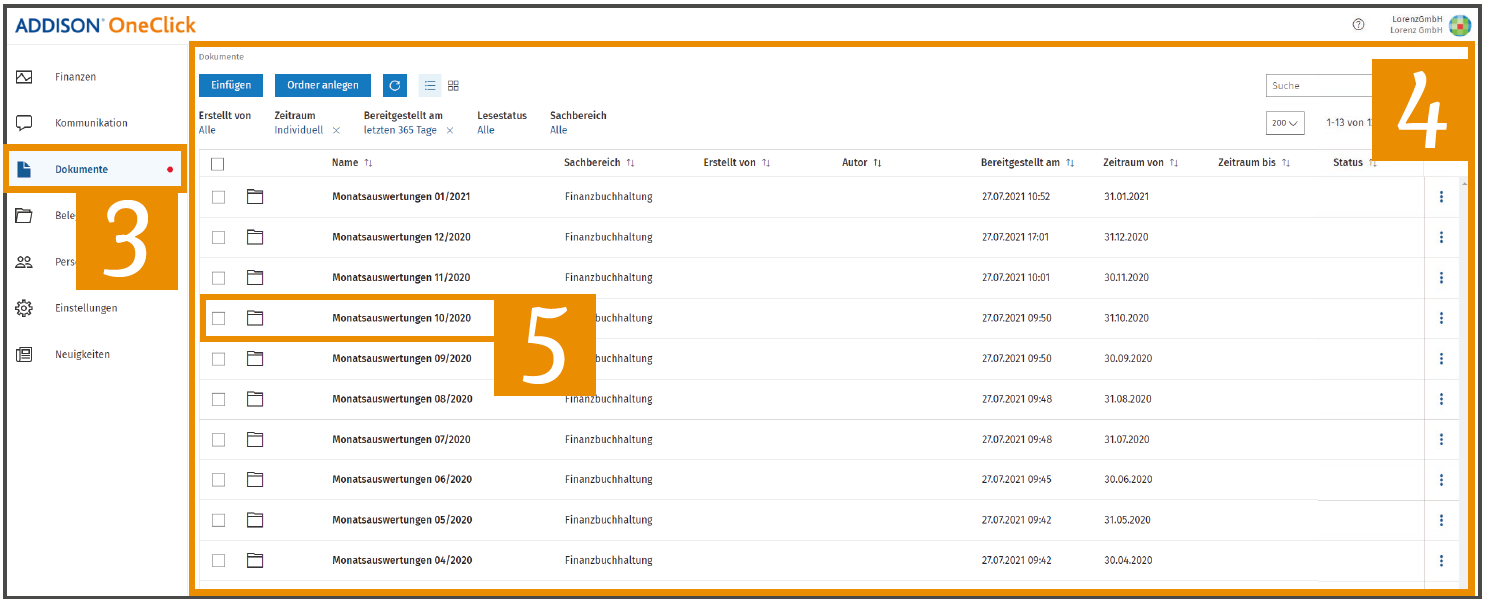Click into the Suche search field
The height and width of the screenshot is (599, 1487).
point(1319,86)
